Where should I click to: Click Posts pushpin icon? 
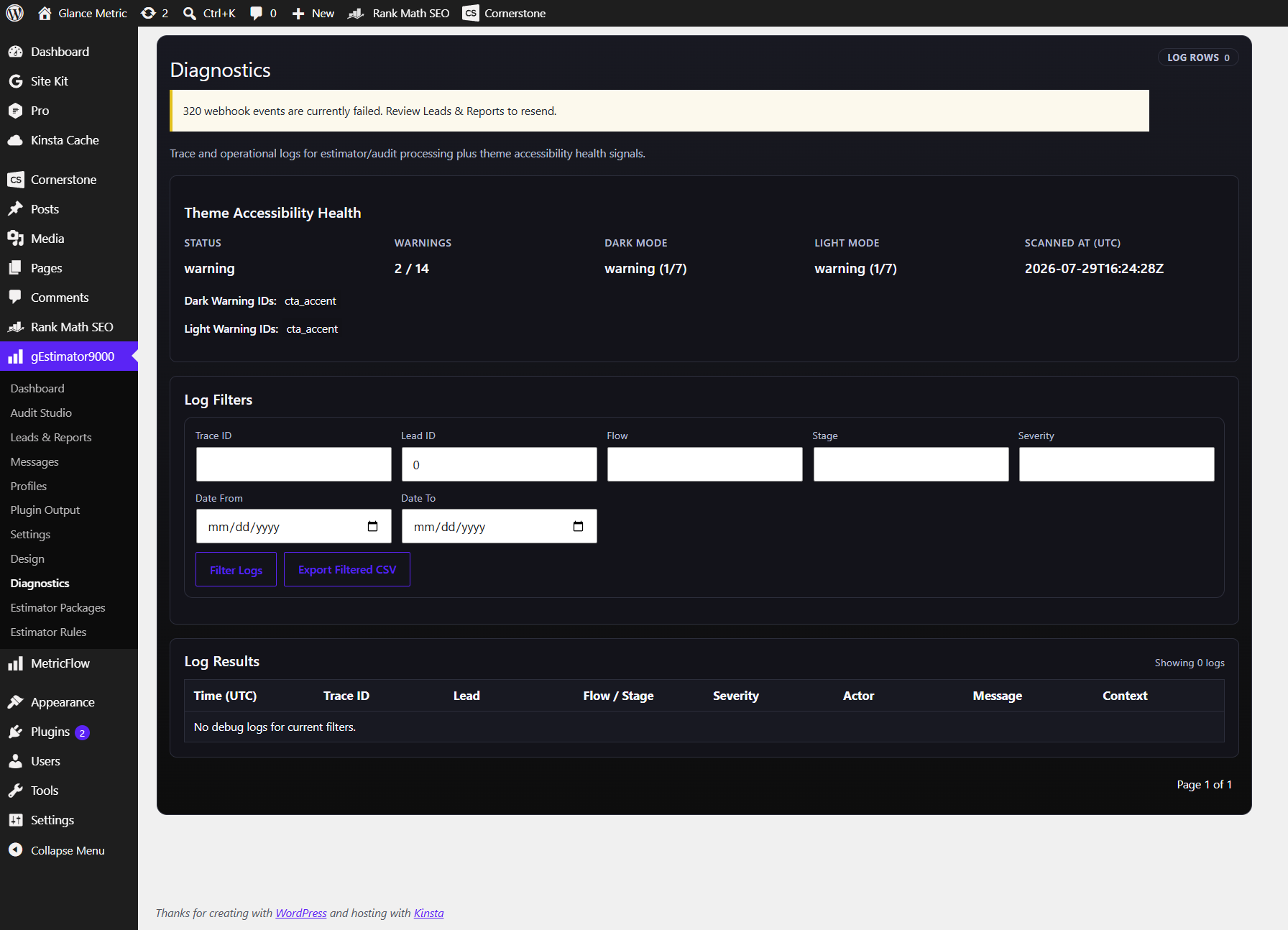pos(15,209)
